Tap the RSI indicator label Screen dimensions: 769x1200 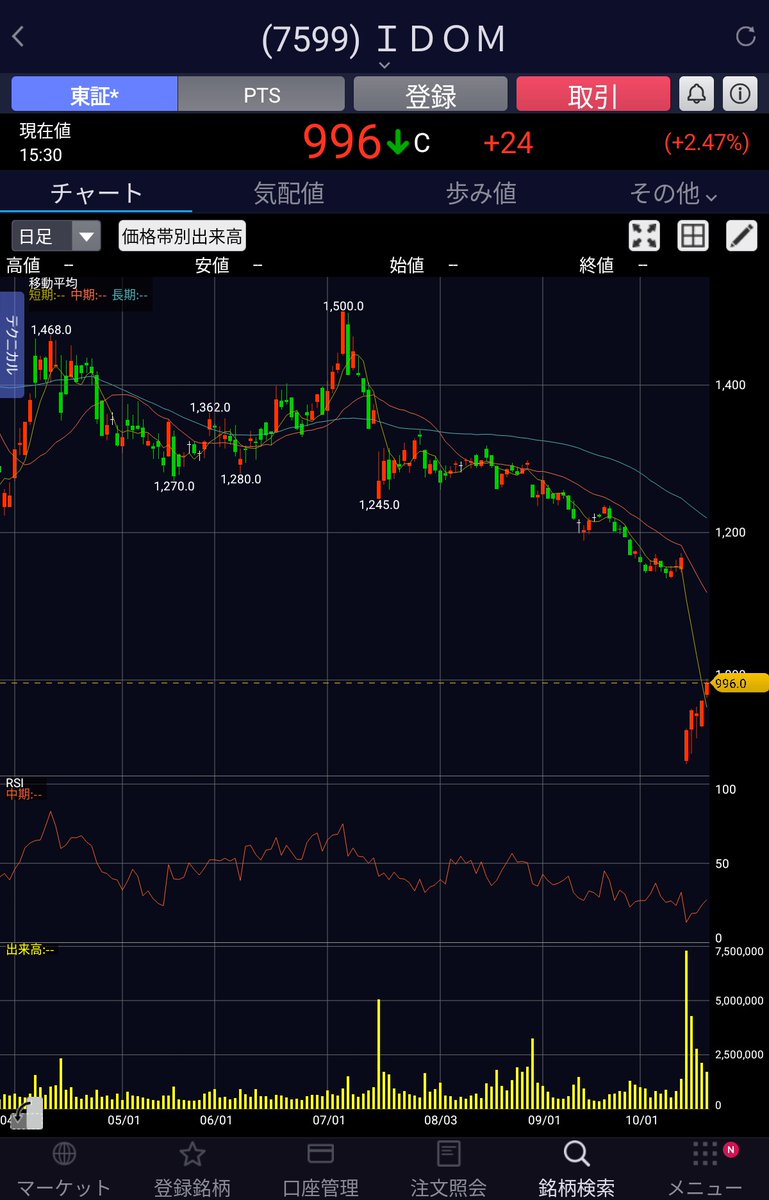(x=15, y=782)
